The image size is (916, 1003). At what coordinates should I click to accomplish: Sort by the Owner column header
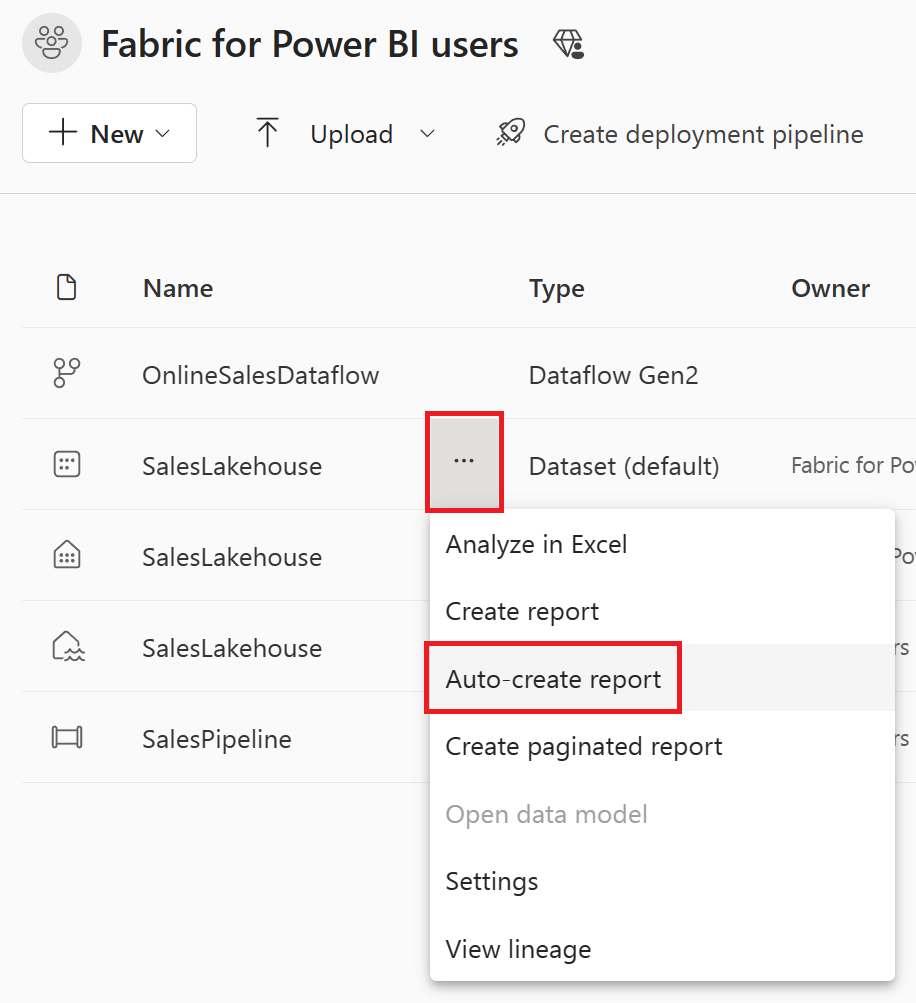pos(830,288)
